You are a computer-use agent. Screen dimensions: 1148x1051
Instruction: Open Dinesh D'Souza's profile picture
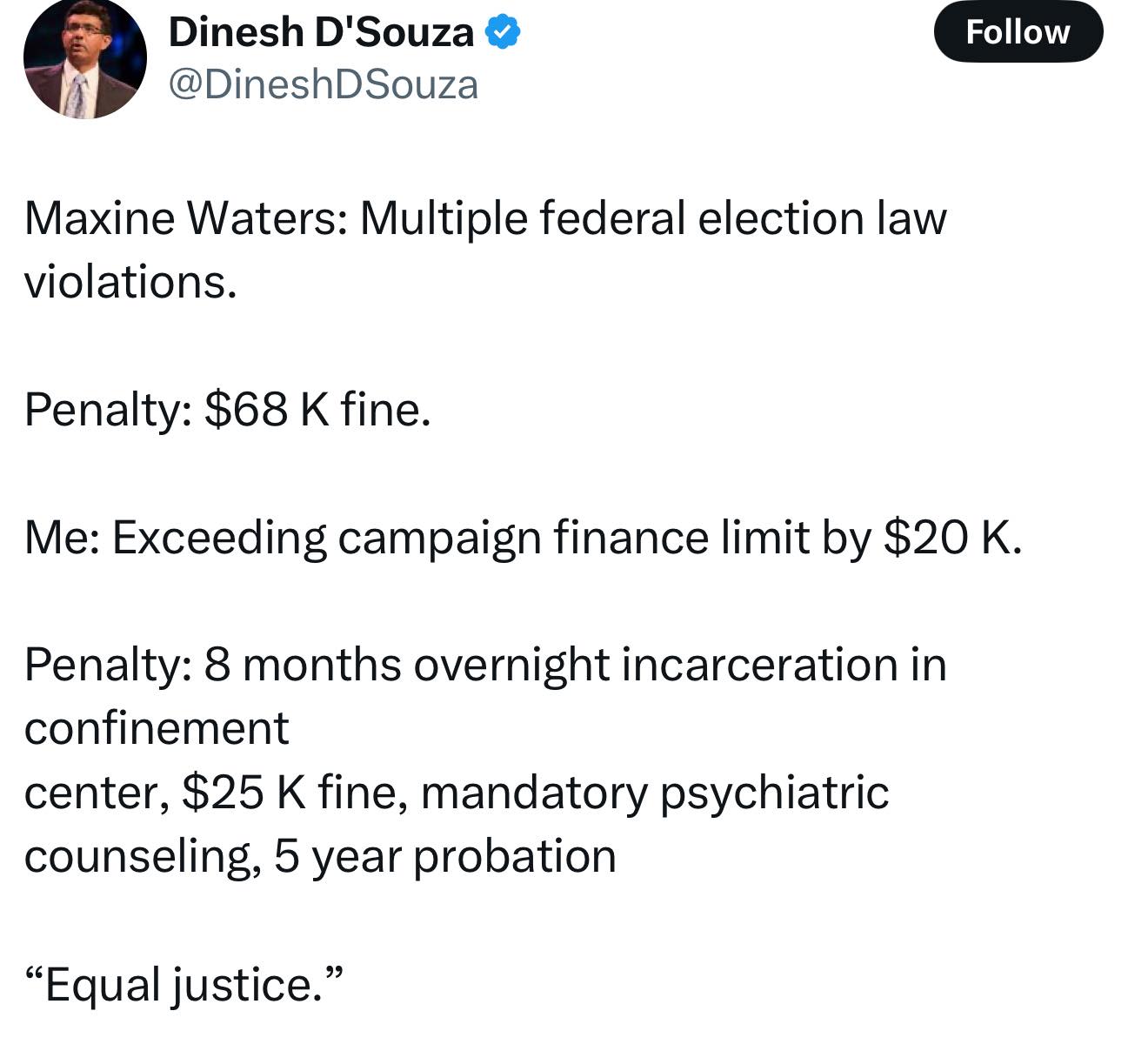pos(84,58)
